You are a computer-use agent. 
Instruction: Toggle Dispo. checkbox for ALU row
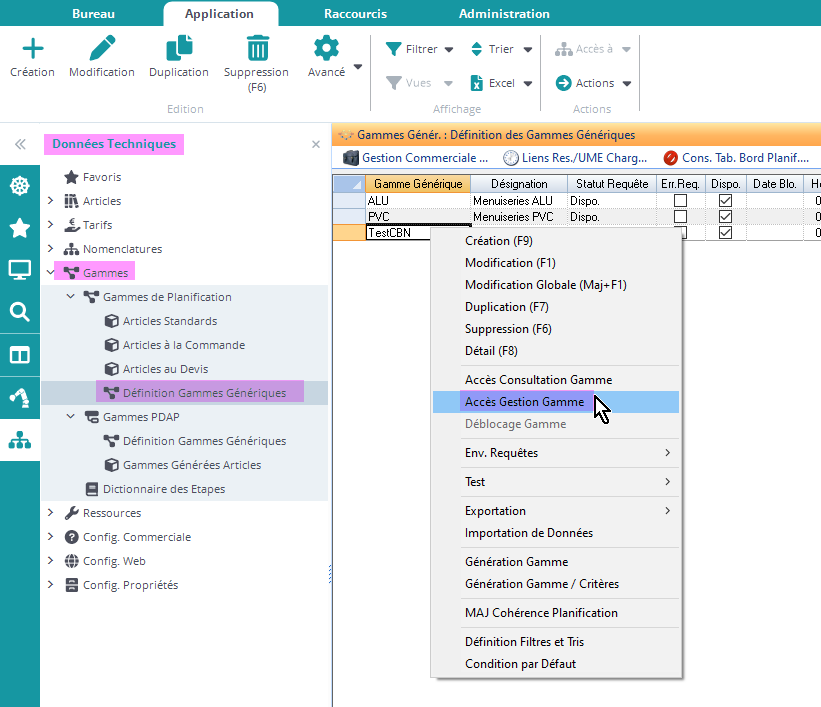tap(726, 201)
